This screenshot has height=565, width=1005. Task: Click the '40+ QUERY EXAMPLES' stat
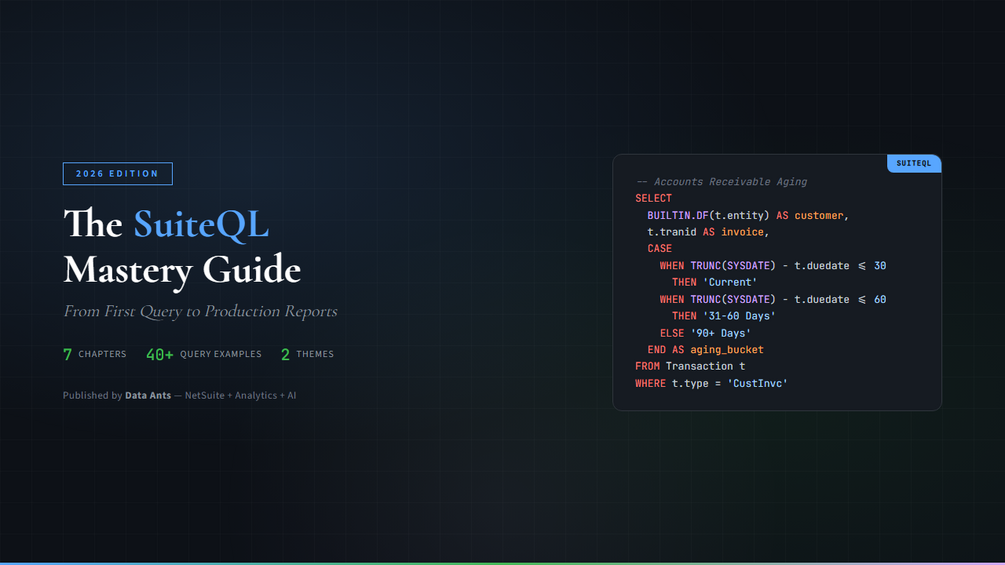204,354
